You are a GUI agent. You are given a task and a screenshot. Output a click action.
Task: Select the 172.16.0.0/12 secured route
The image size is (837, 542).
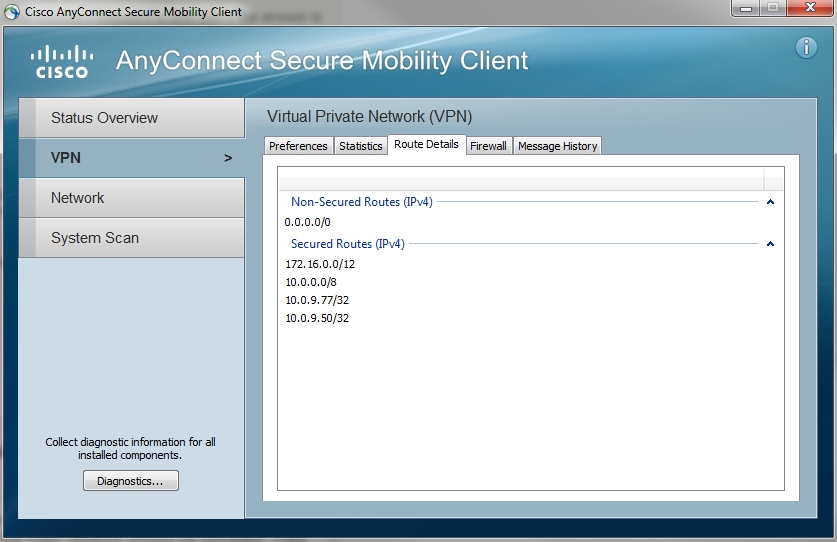[x=320, y=264]
